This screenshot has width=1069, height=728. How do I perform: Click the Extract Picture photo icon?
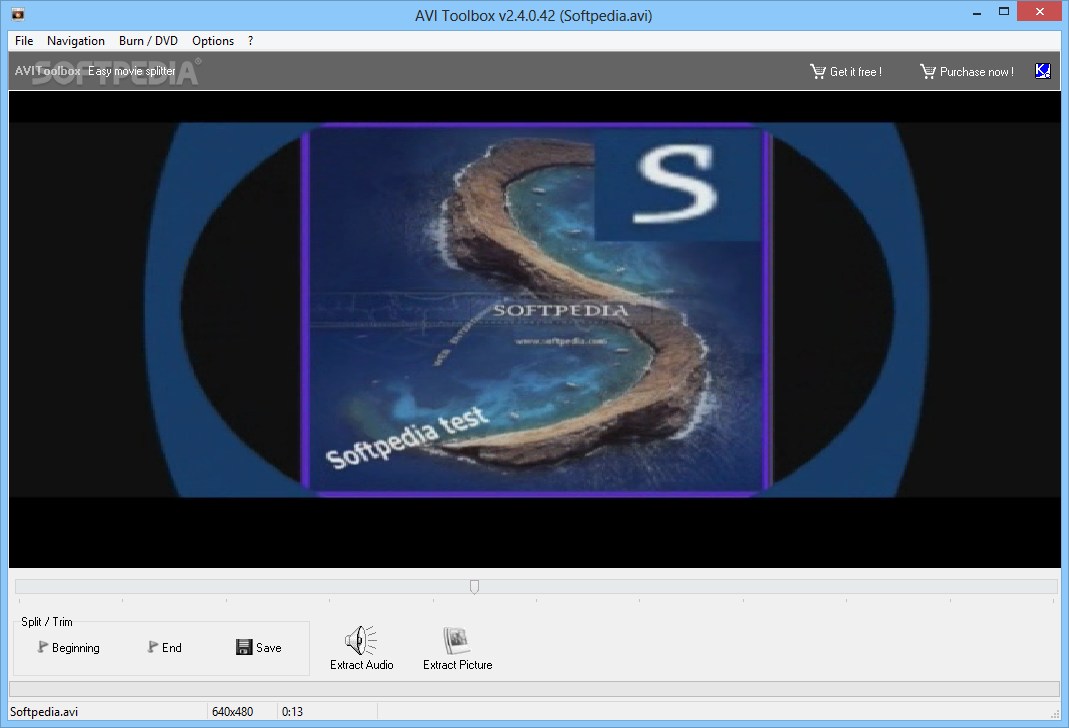[457, 641]
